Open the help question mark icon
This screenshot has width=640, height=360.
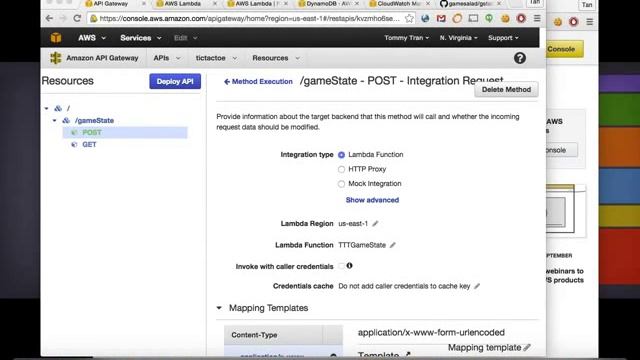coord(520,58)
